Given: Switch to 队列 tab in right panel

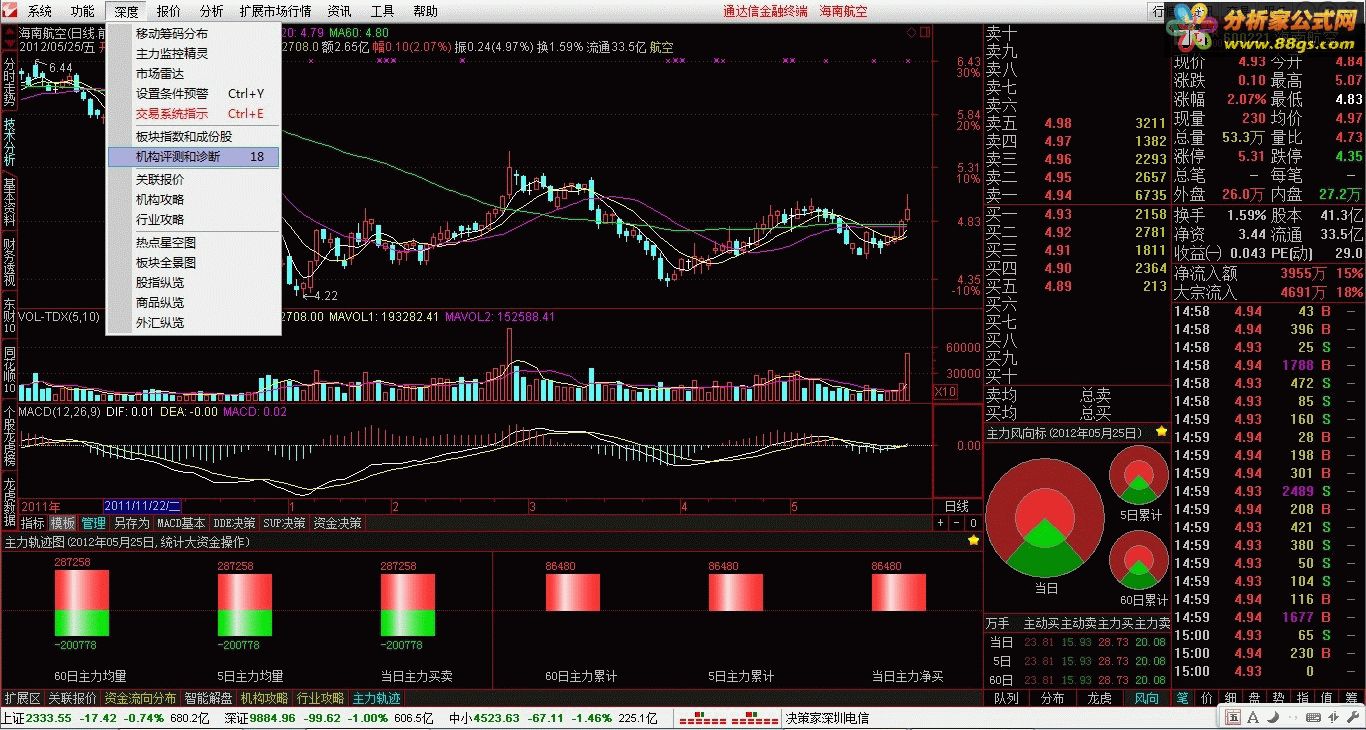Looking at the screenshot, I should [1007, 699].
